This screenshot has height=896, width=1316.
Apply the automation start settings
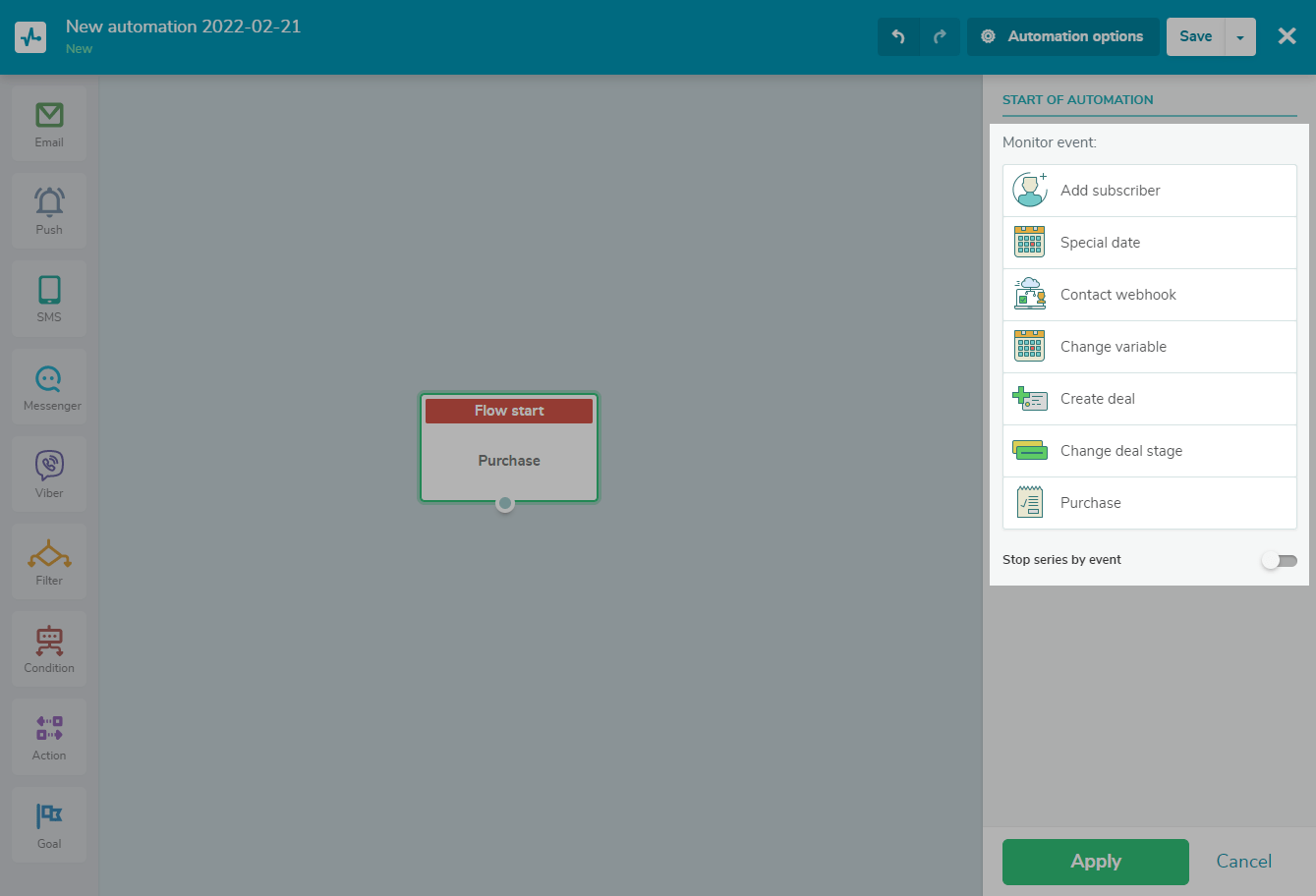pos(1095,862)
